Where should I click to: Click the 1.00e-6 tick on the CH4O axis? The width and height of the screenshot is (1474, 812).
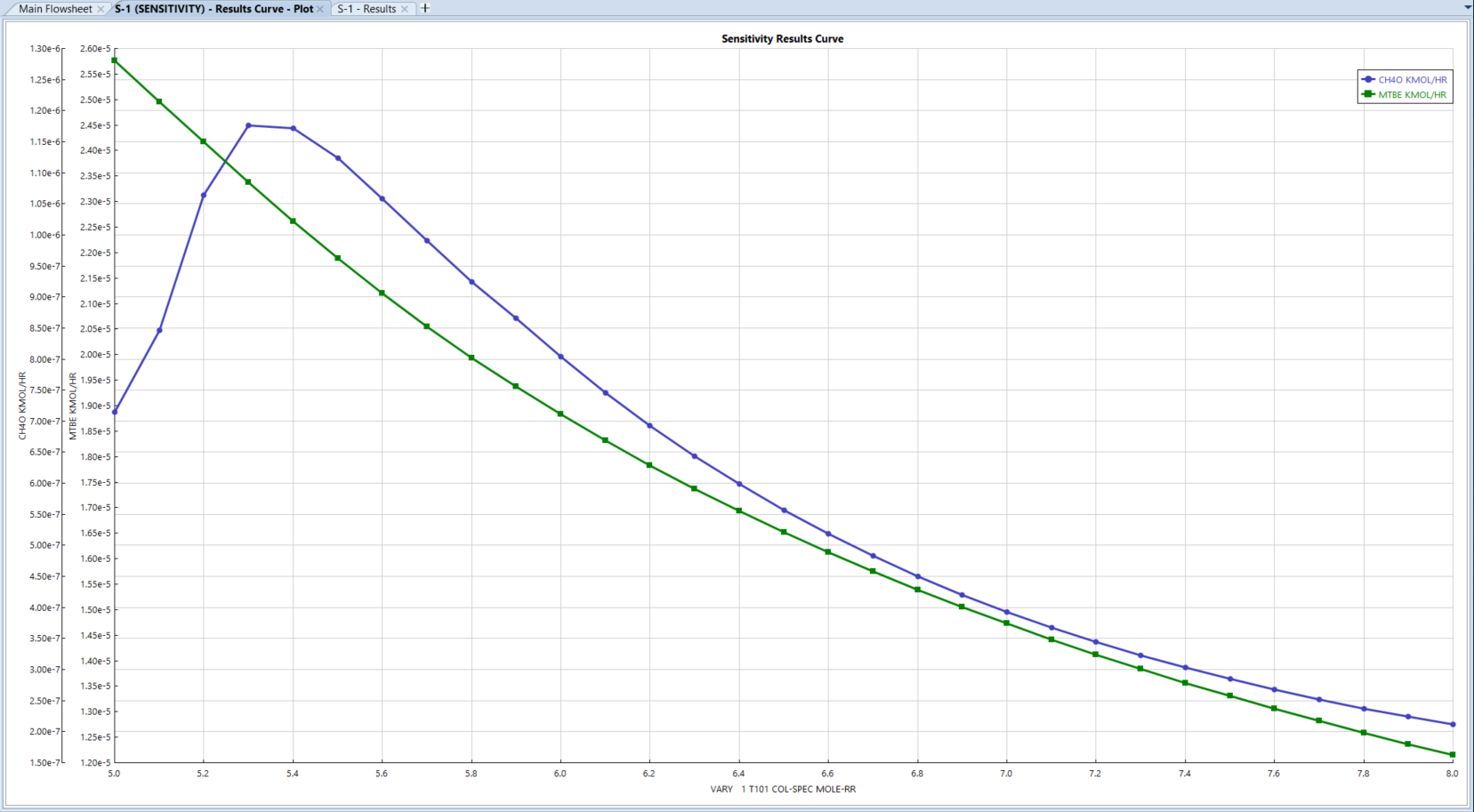45,236
